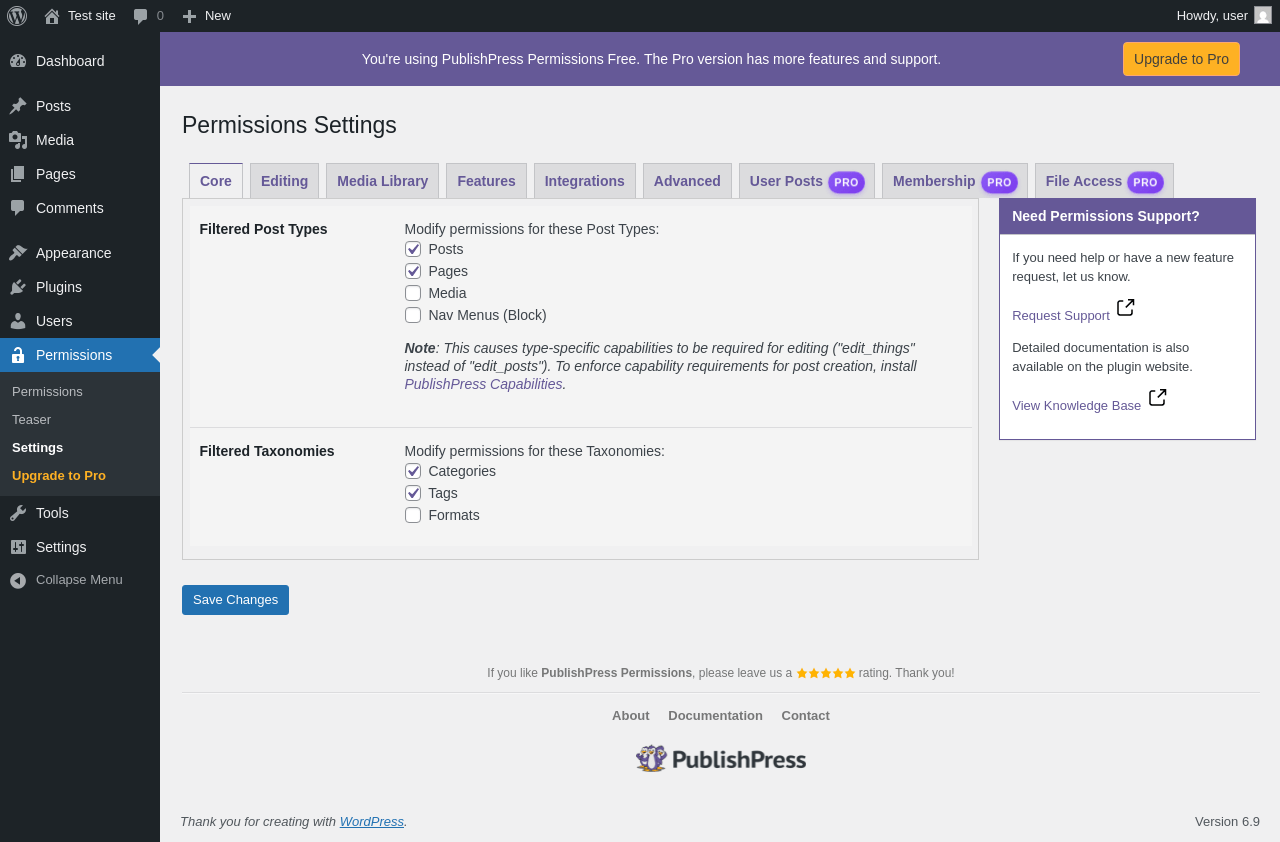This screenshot has width=1280, height=842.
Task: Open the User Posts PRO tab
Action: tap(807, 181)
